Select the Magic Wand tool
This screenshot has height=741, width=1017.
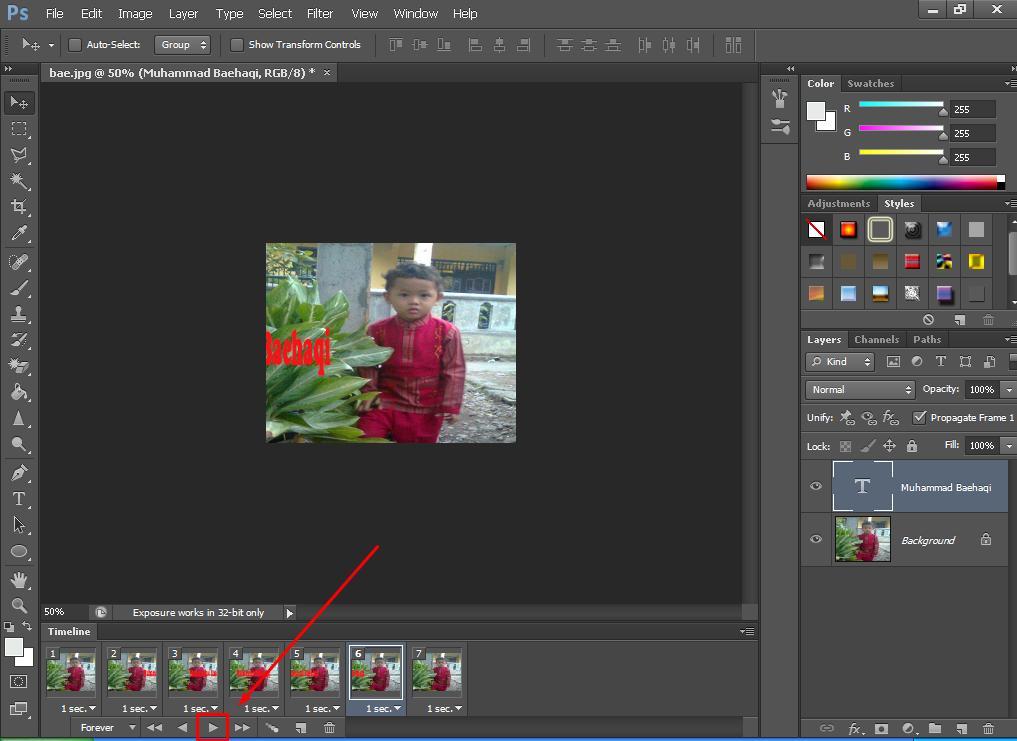click(x=18, y=181)
